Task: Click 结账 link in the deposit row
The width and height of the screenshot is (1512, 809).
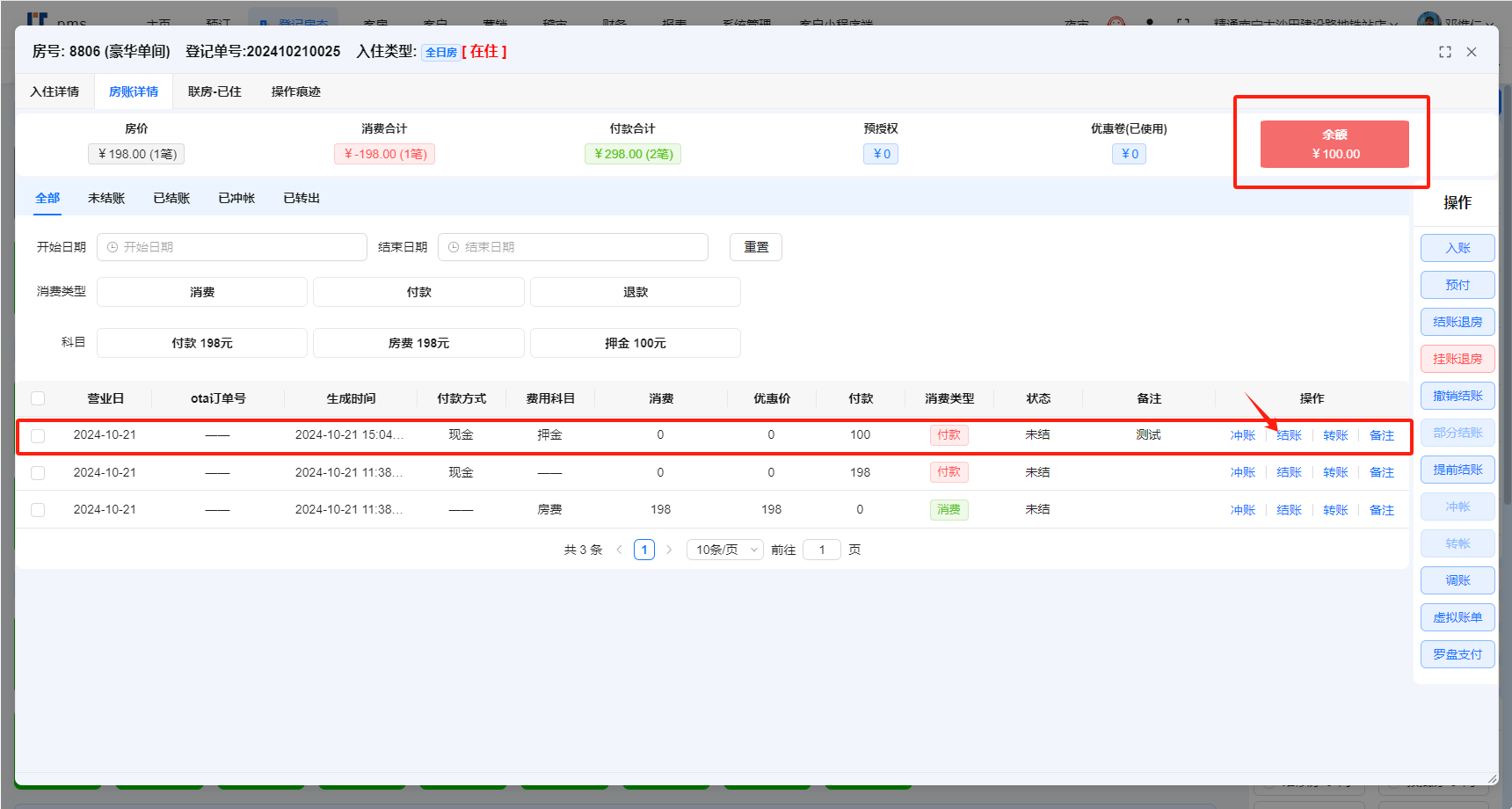Action: pyautogui.click(x=1289, y=435)
